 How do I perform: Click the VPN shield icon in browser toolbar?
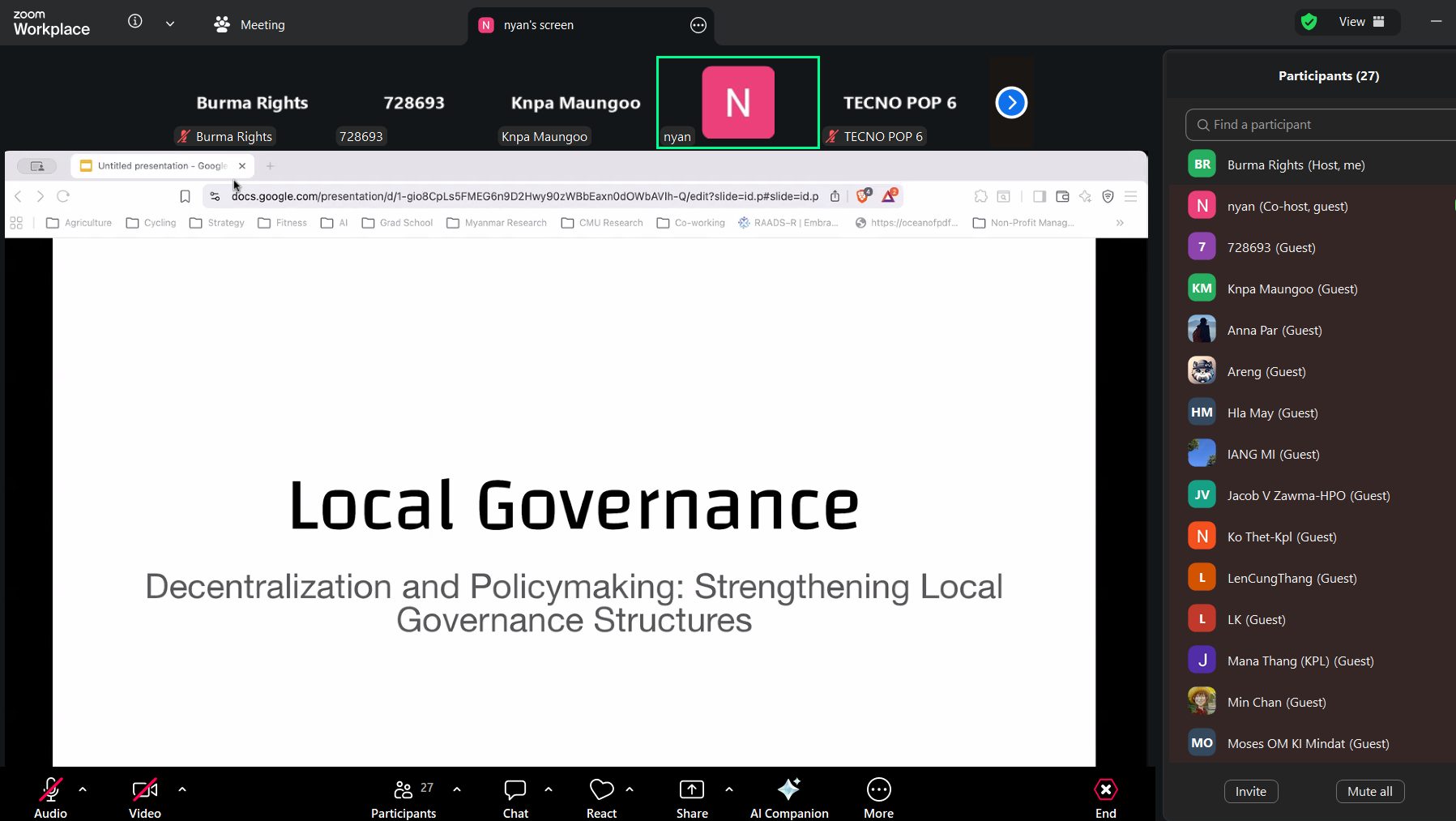pyautogui.click(x=1108, y=196)
